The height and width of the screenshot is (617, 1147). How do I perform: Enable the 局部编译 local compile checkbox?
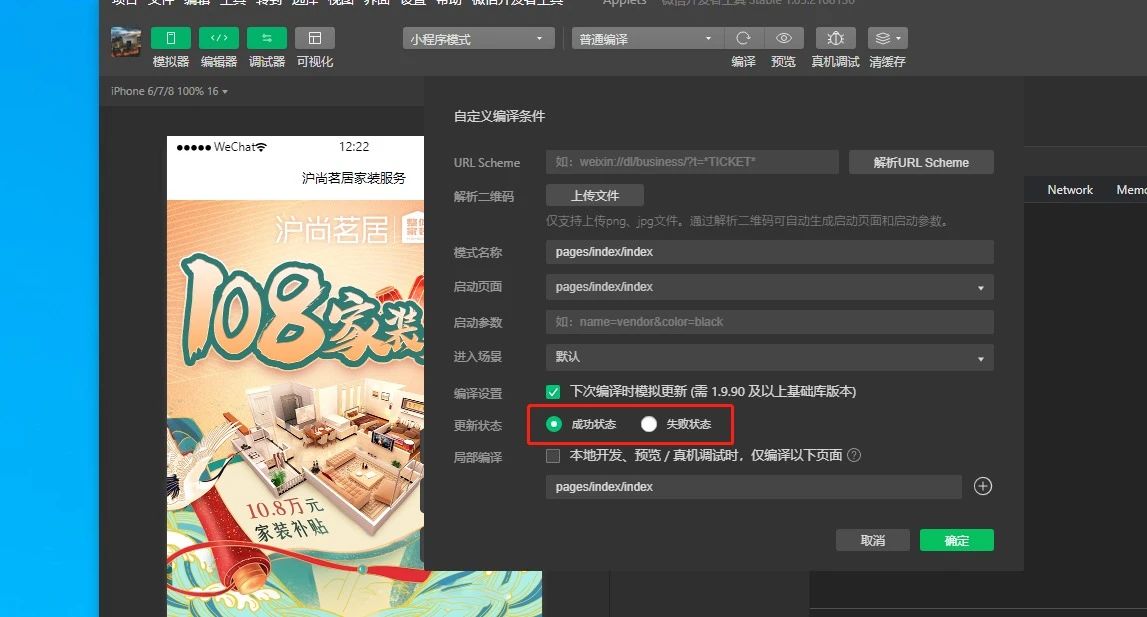(553, 456)
